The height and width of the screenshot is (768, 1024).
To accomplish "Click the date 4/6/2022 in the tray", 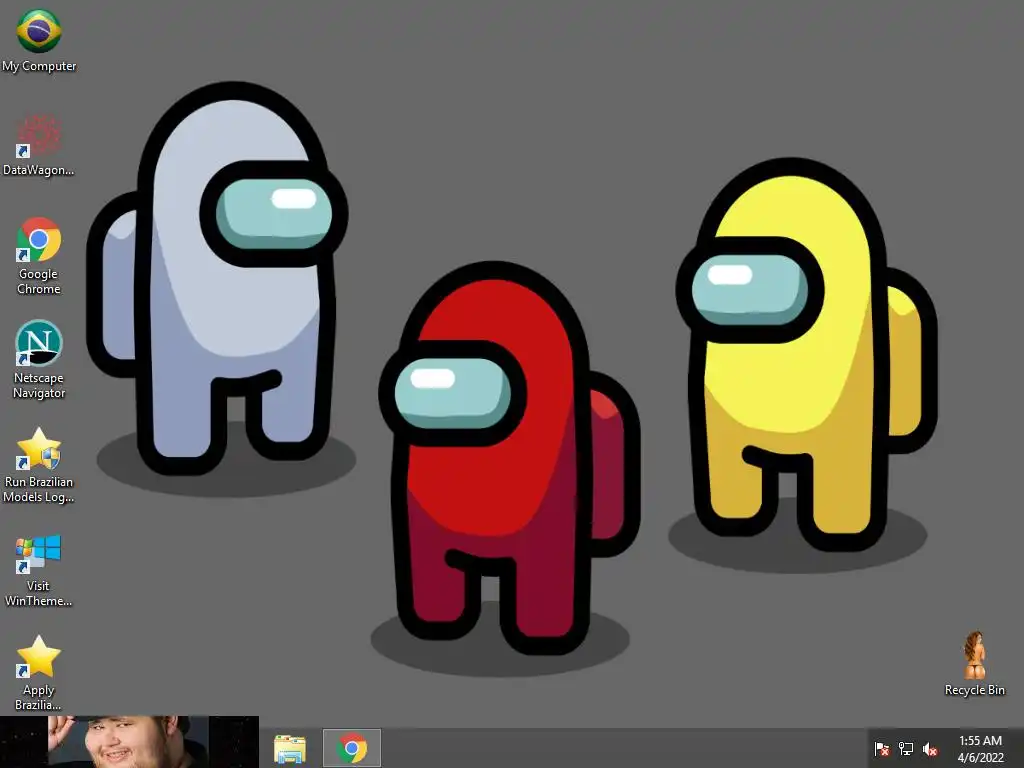I will (980, 758).
